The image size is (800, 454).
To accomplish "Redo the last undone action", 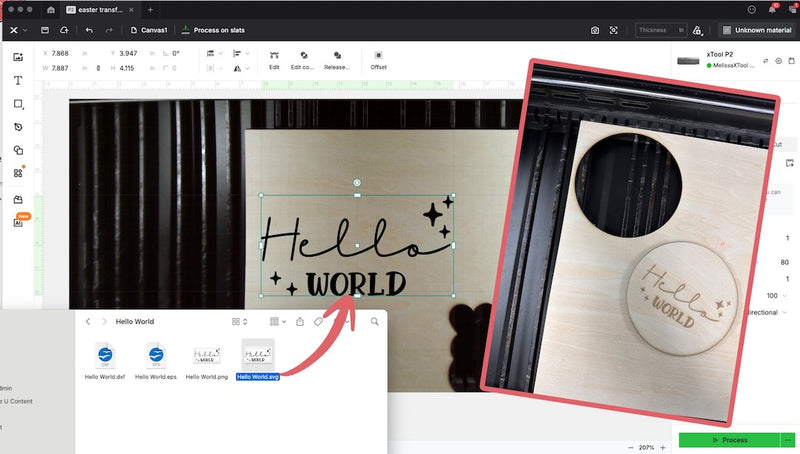I will [x=109, y=30].
